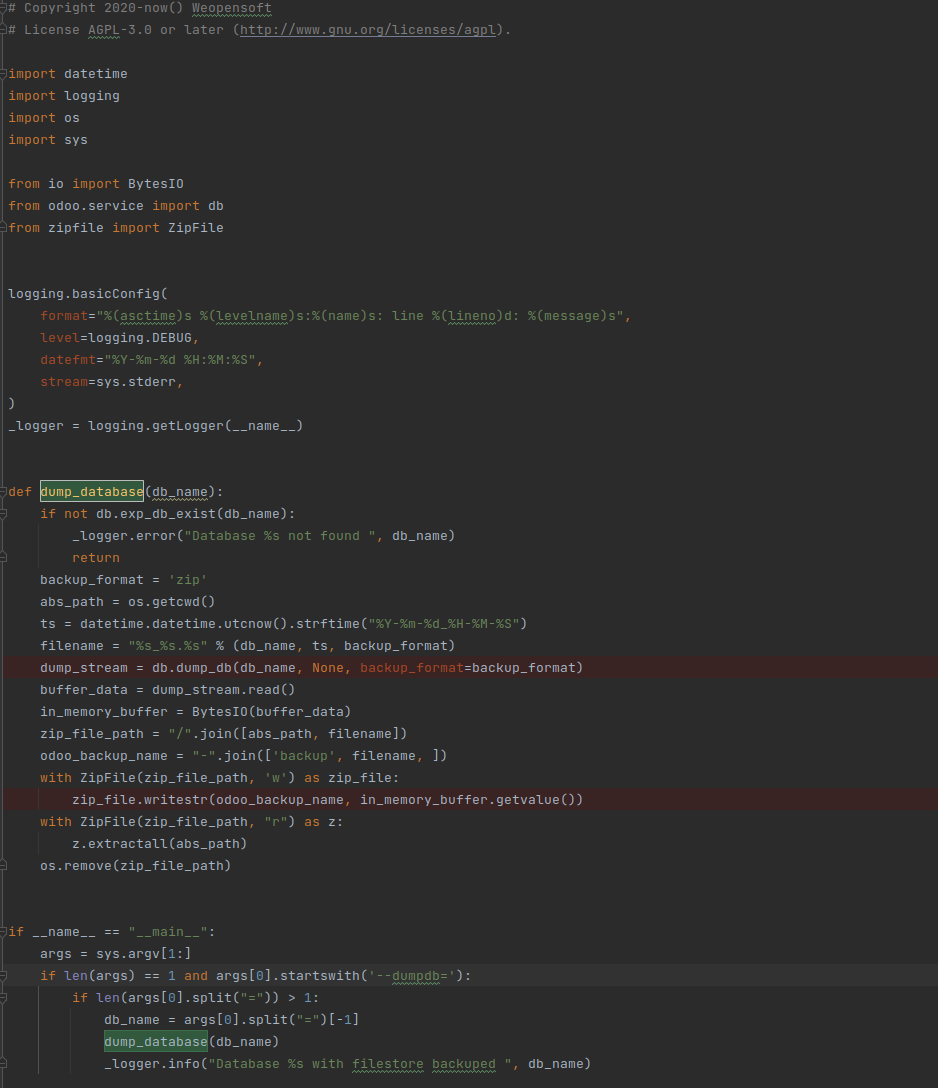Click 'dump_stream.read()' in buffer_data line
Screen dimensions: 938x1088
pos(223,690)
